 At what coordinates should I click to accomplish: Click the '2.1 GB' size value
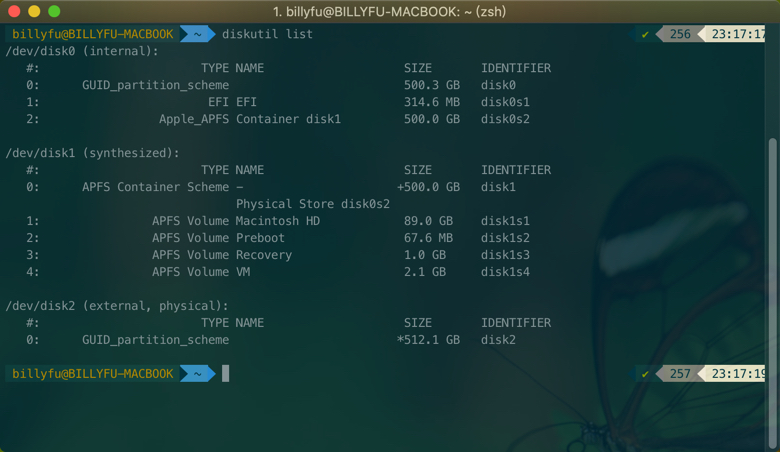coord(425,272)
